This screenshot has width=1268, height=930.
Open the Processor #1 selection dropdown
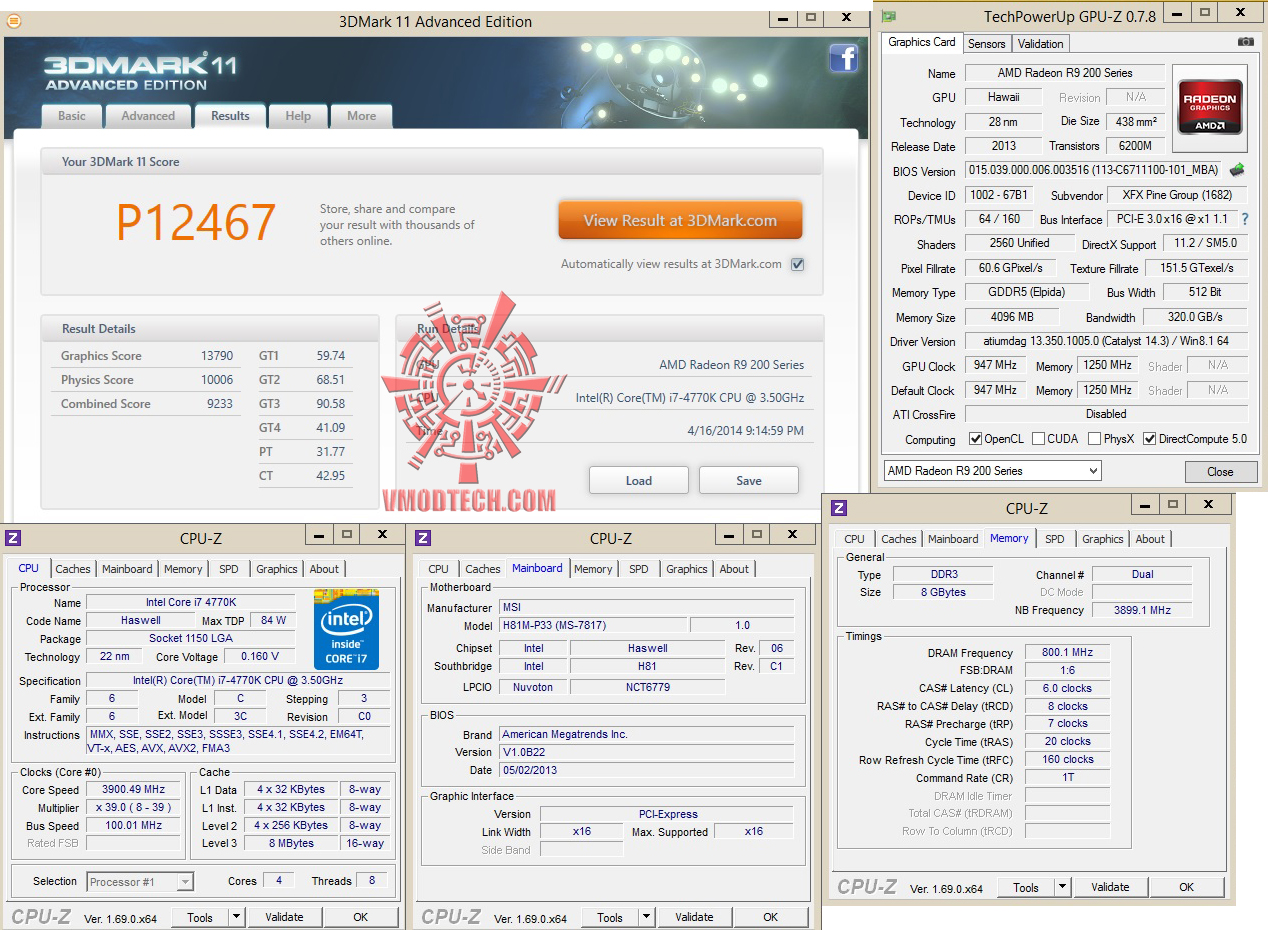tap(140, 881)
